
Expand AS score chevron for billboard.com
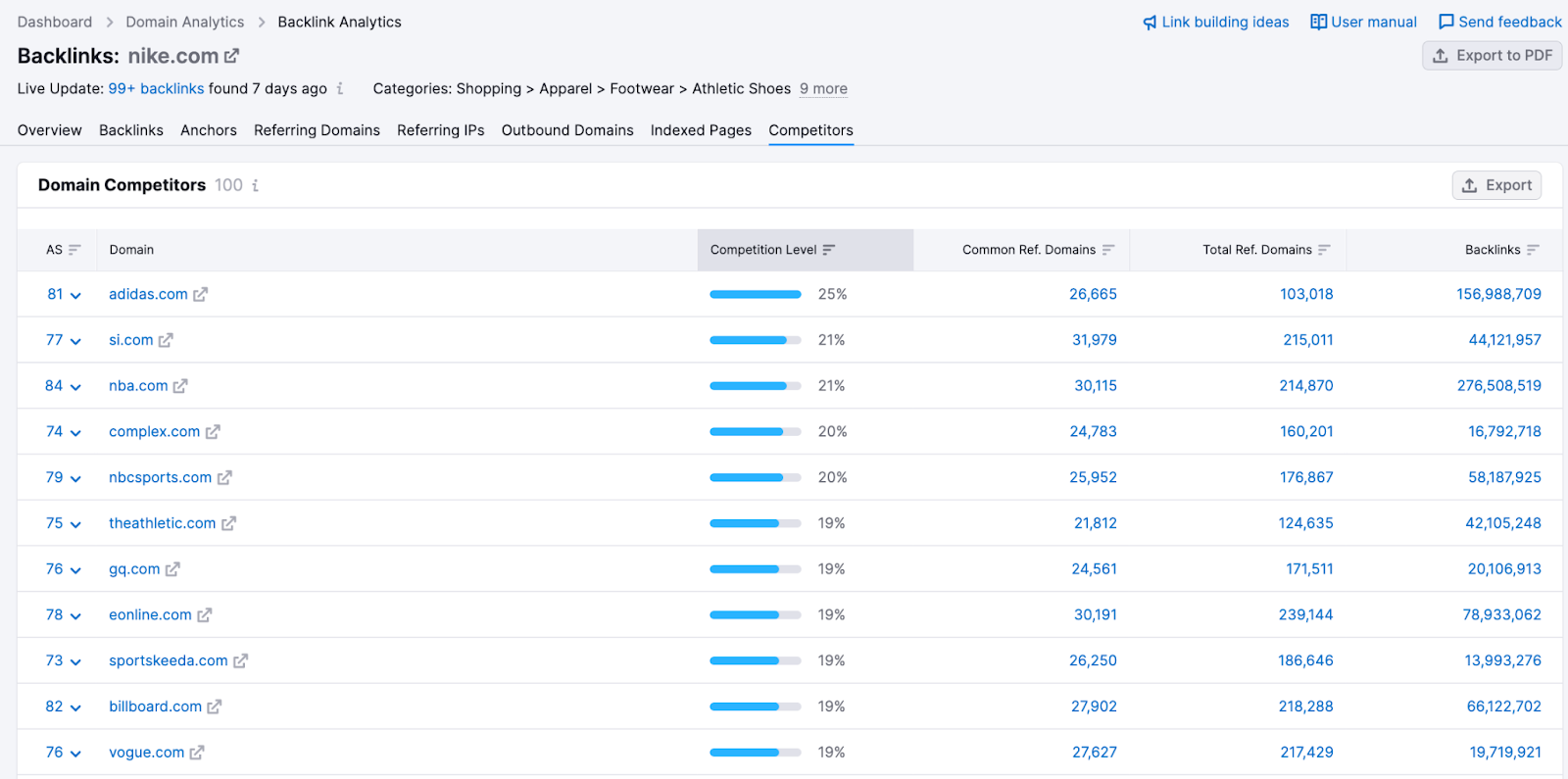pyautogui.click(x=75, y=708)
